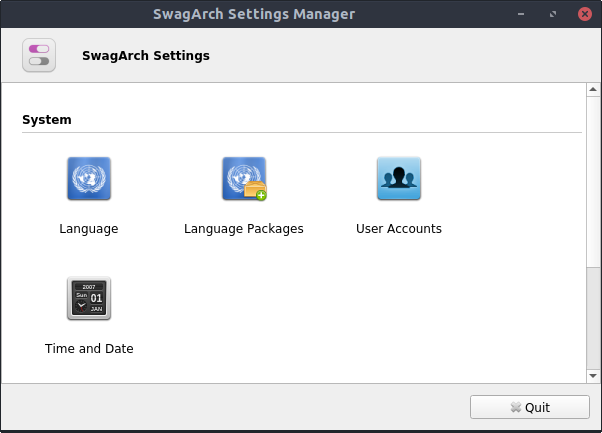Select the "Language Packages" text label

(x=244, y=229)
